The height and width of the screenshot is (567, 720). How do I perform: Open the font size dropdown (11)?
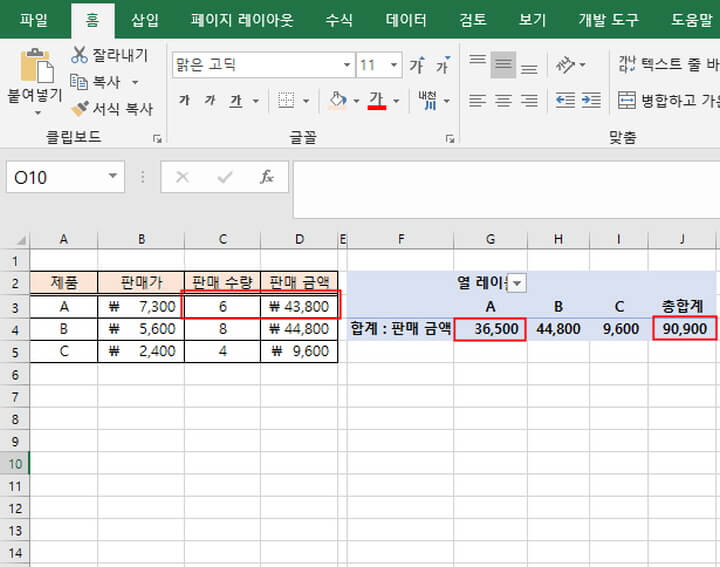coord(394,65)
